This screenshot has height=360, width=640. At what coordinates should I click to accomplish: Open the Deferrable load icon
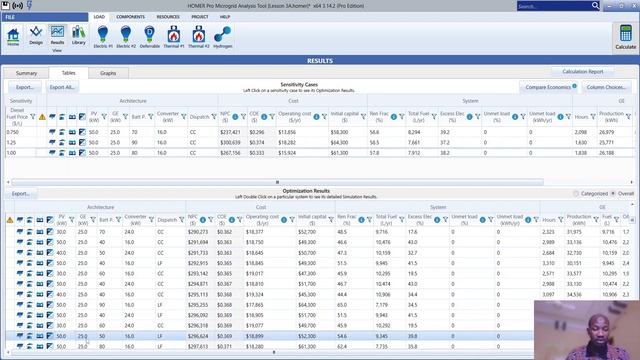pyautogui.click(x=149, y=36)
